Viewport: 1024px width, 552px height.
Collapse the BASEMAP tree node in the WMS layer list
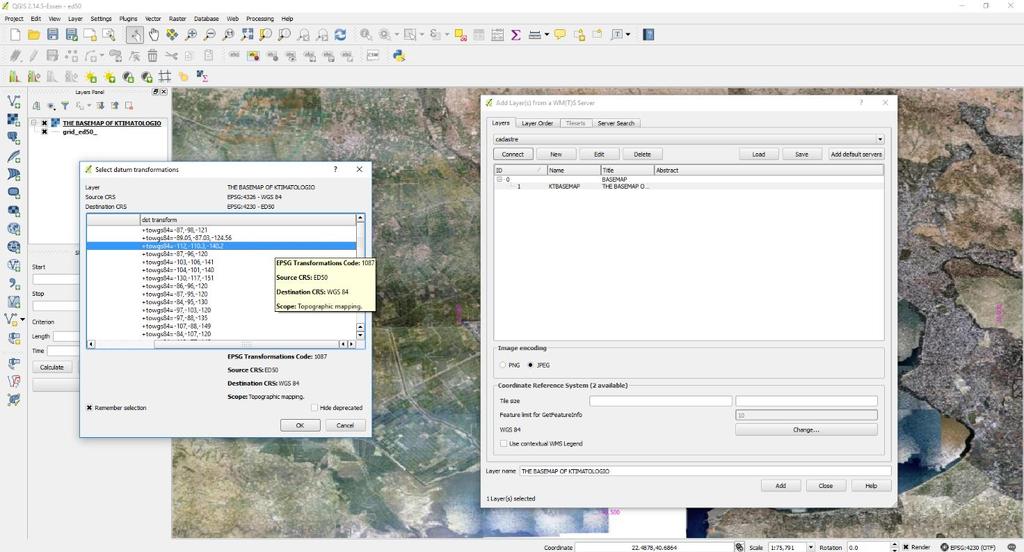click(x=500, y=179)
